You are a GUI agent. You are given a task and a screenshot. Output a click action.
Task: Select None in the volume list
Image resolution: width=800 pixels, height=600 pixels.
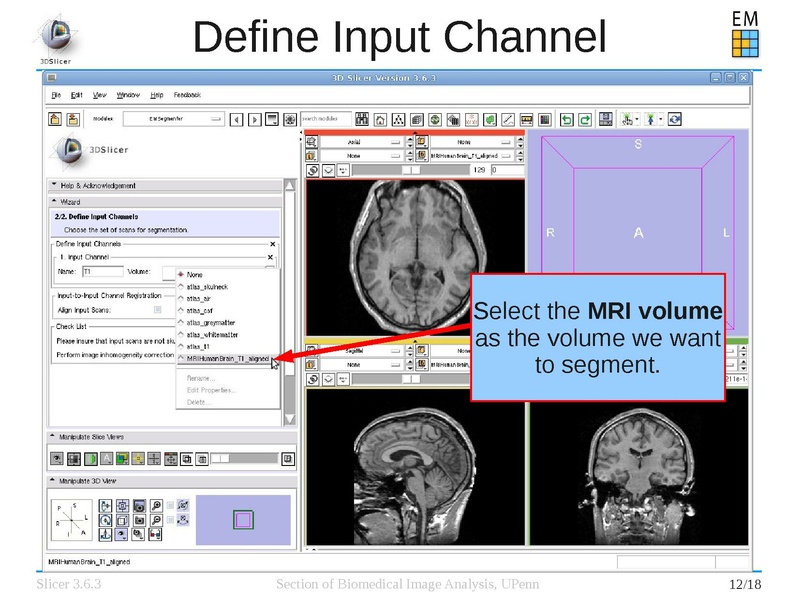point(194,274)
